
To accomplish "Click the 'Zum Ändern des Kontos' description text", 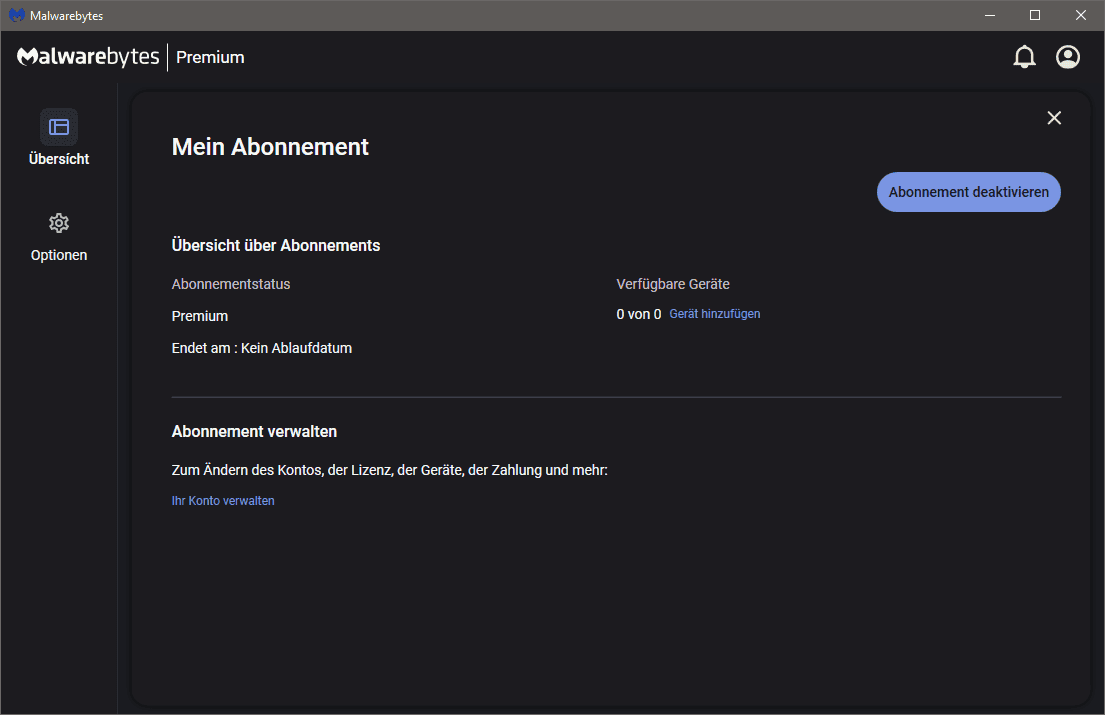I will [x=389, y=470].
